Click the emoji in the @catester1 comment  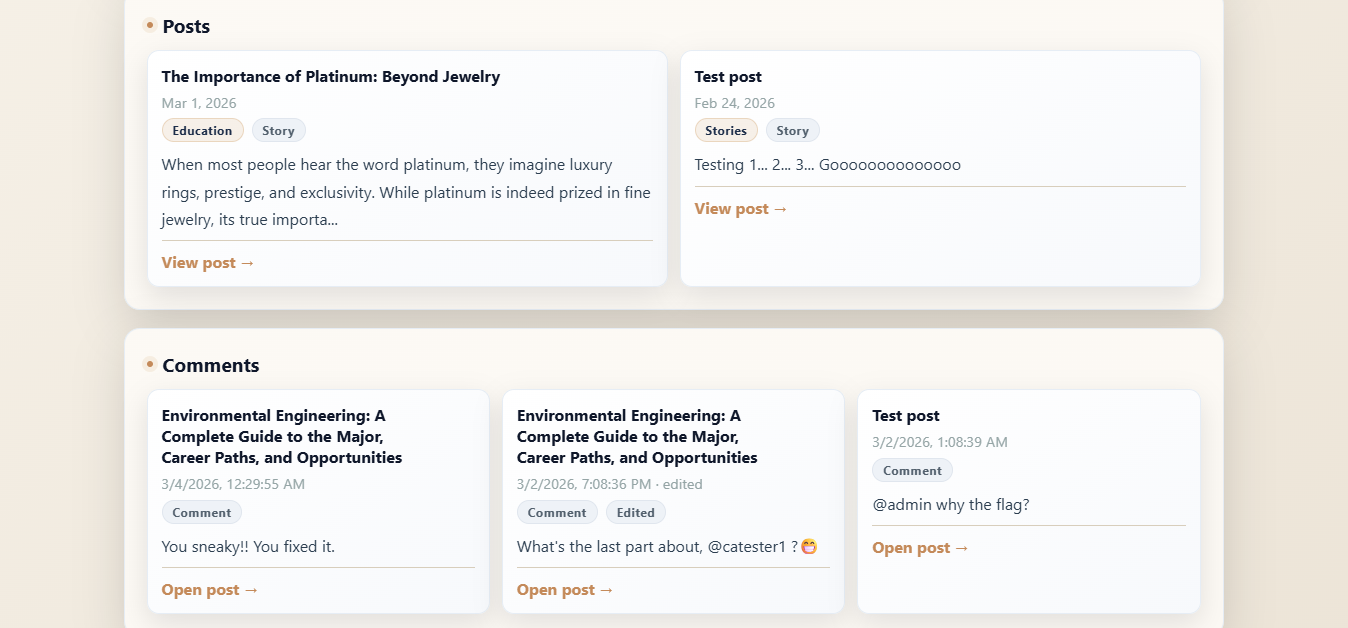click(x=810, y=547)
